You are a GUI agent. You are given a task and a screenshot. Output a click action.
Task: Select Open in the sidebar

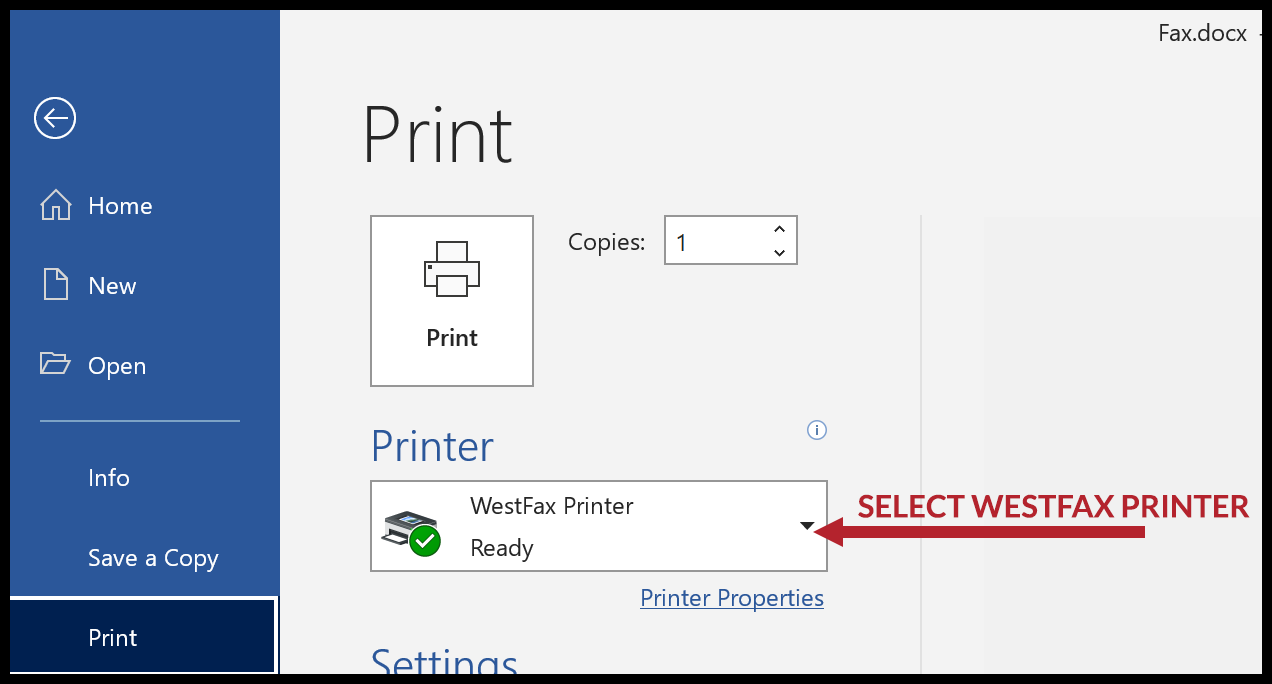[x=113, y=365]
